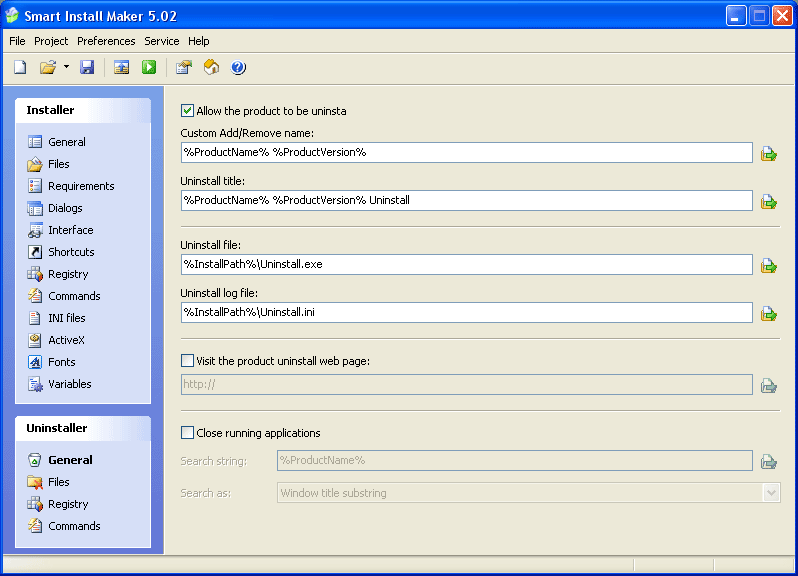Select Shortcuts in the Installer sidebar
Viewport: 798px width, 576px height.
pos(71,252)
